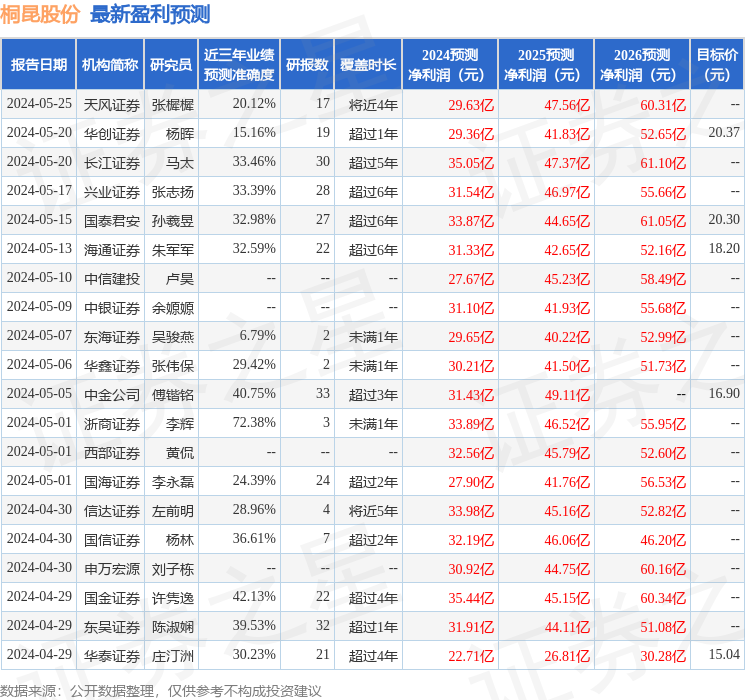
Task: Click the date 2024-05-25
Action: point(39,104)
